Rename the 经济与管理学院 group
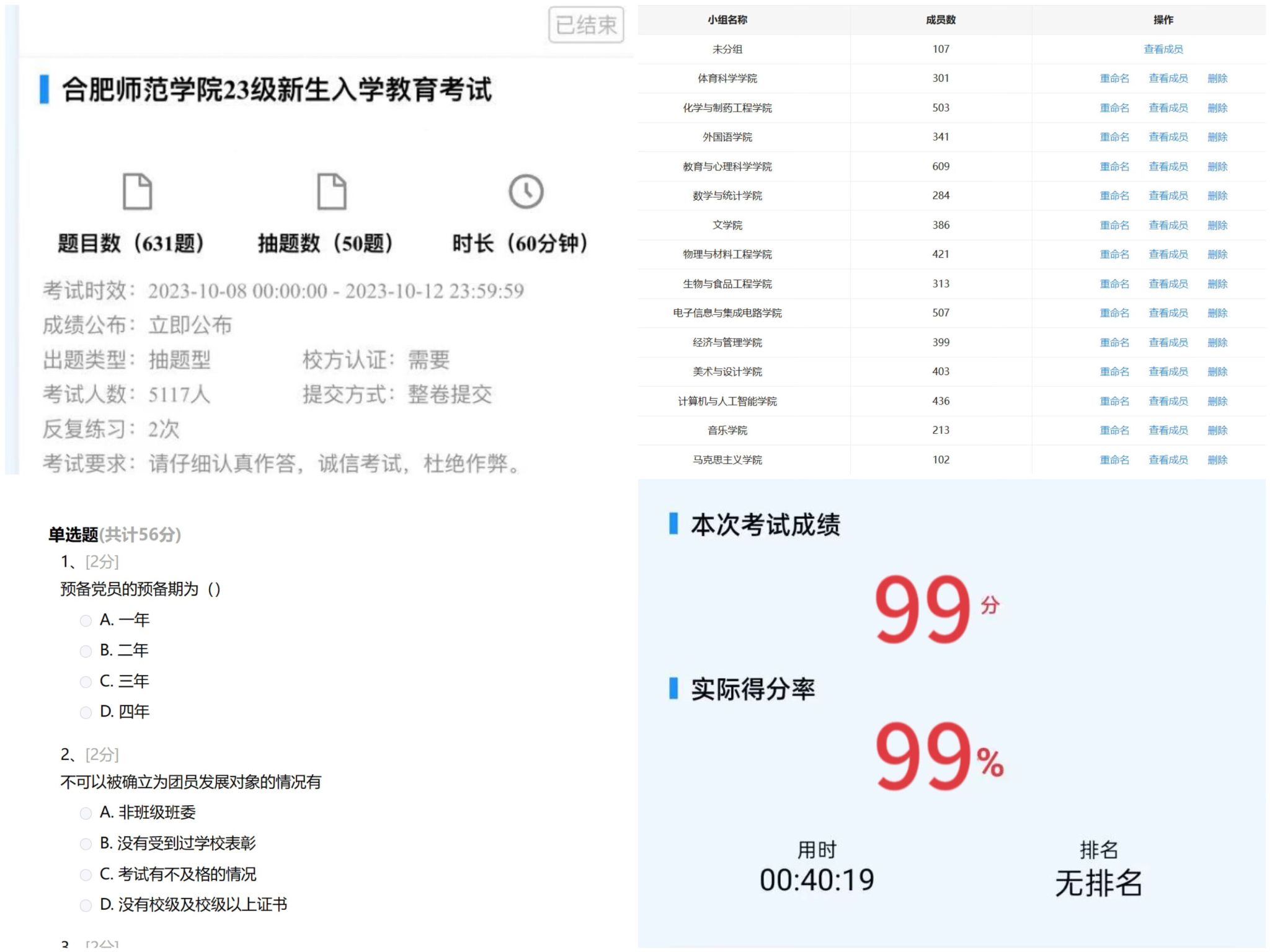Image resolution: width=1270 pixels, height=952 pixels. pyautogui.click(x=1114, y=342)
